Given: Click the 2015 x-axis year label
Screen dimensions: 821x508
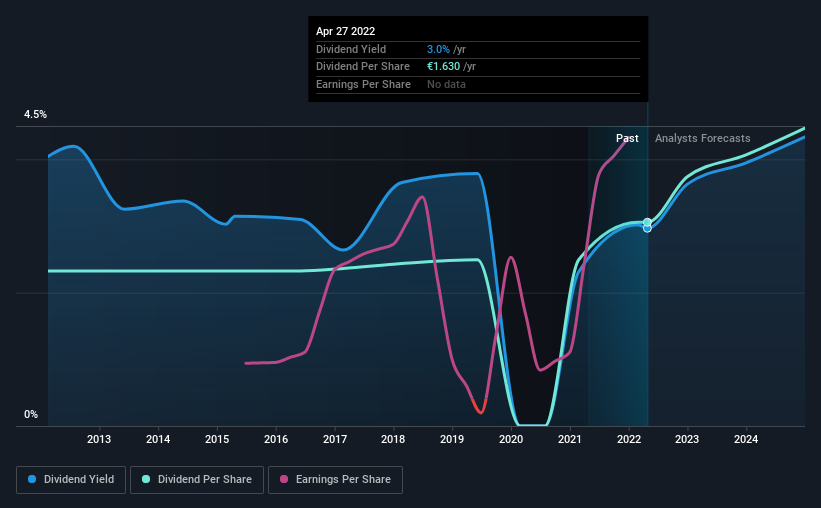Looking at the screenshot, I should pos(217,439).
